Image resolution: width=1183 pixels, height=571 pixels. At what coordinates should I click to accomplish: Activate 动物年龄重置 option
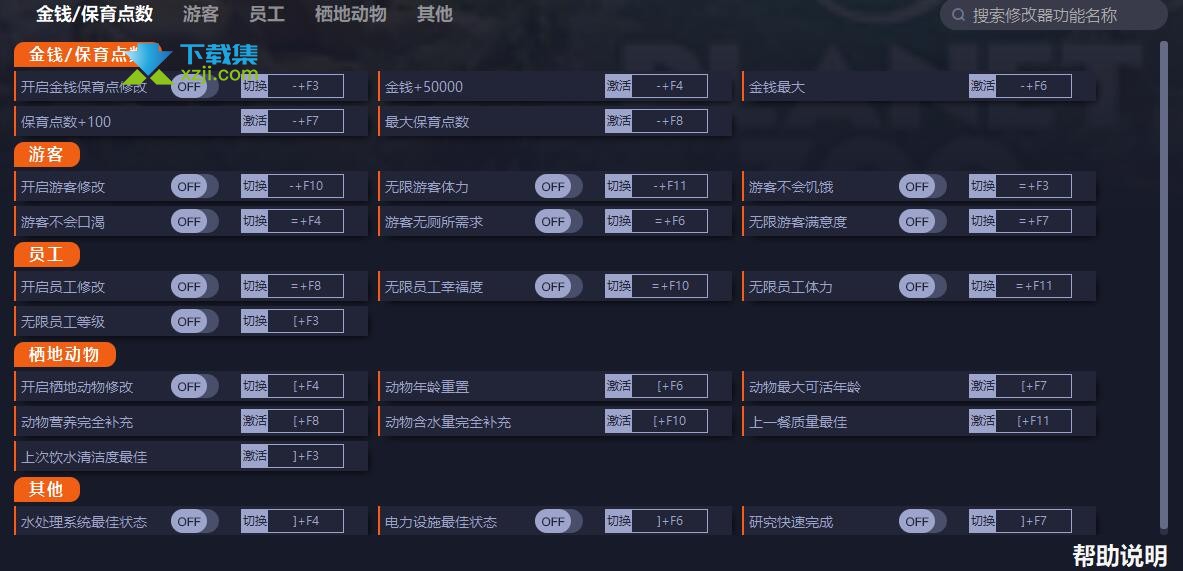pyautogui.click(x=618, y=386)
